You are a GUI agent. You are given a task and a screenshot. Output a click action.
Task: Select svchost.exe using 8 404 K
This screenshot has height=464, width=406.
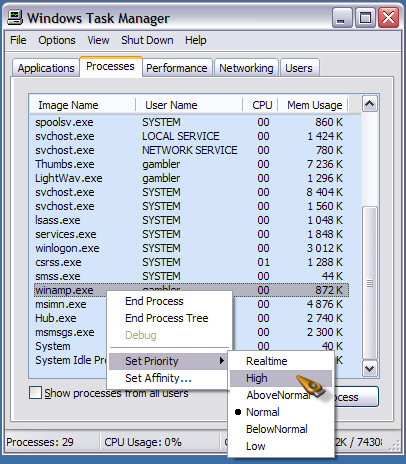point(191,192)
